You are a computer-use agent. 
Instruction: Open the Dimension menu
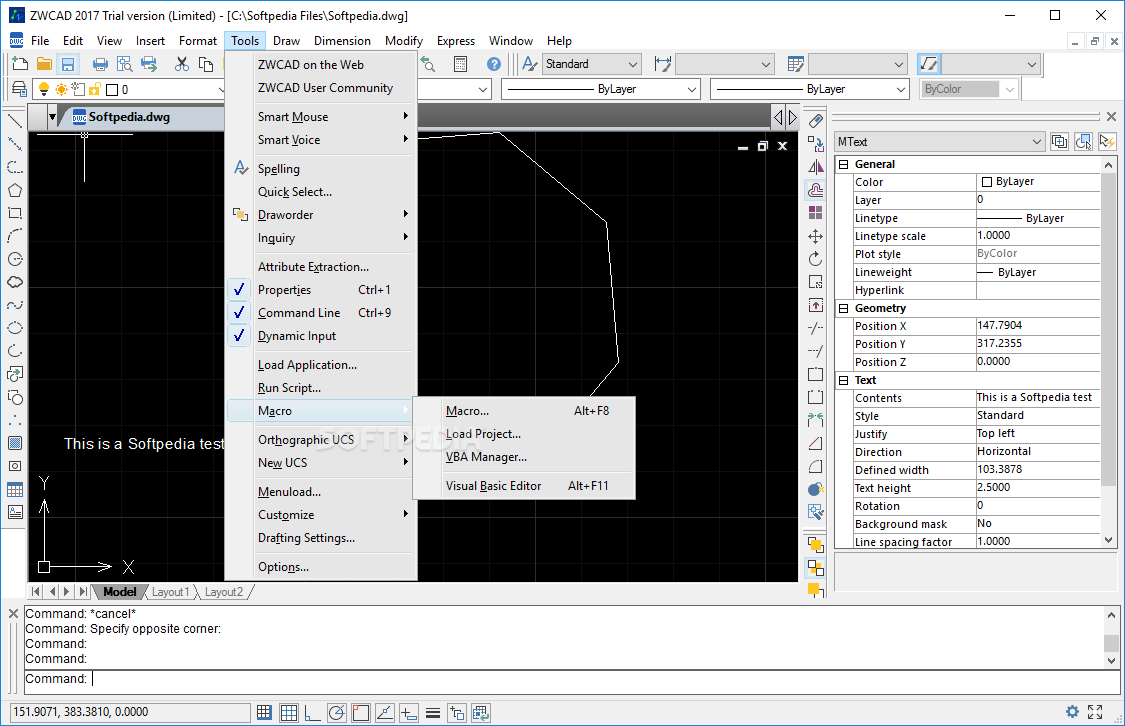click(342, 41)
